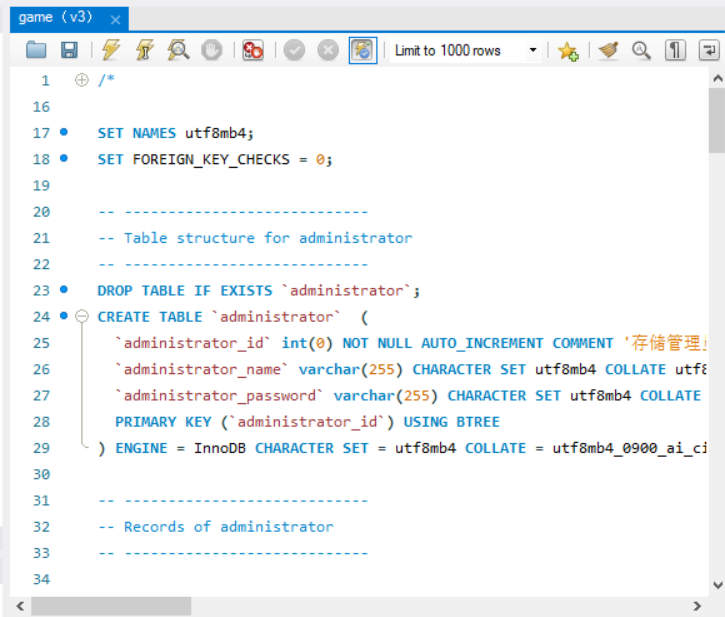Viewport: 725px width, 617px height.
Task: Click '-- Table structure for administrator' comment
Action: tap(255, 238)
